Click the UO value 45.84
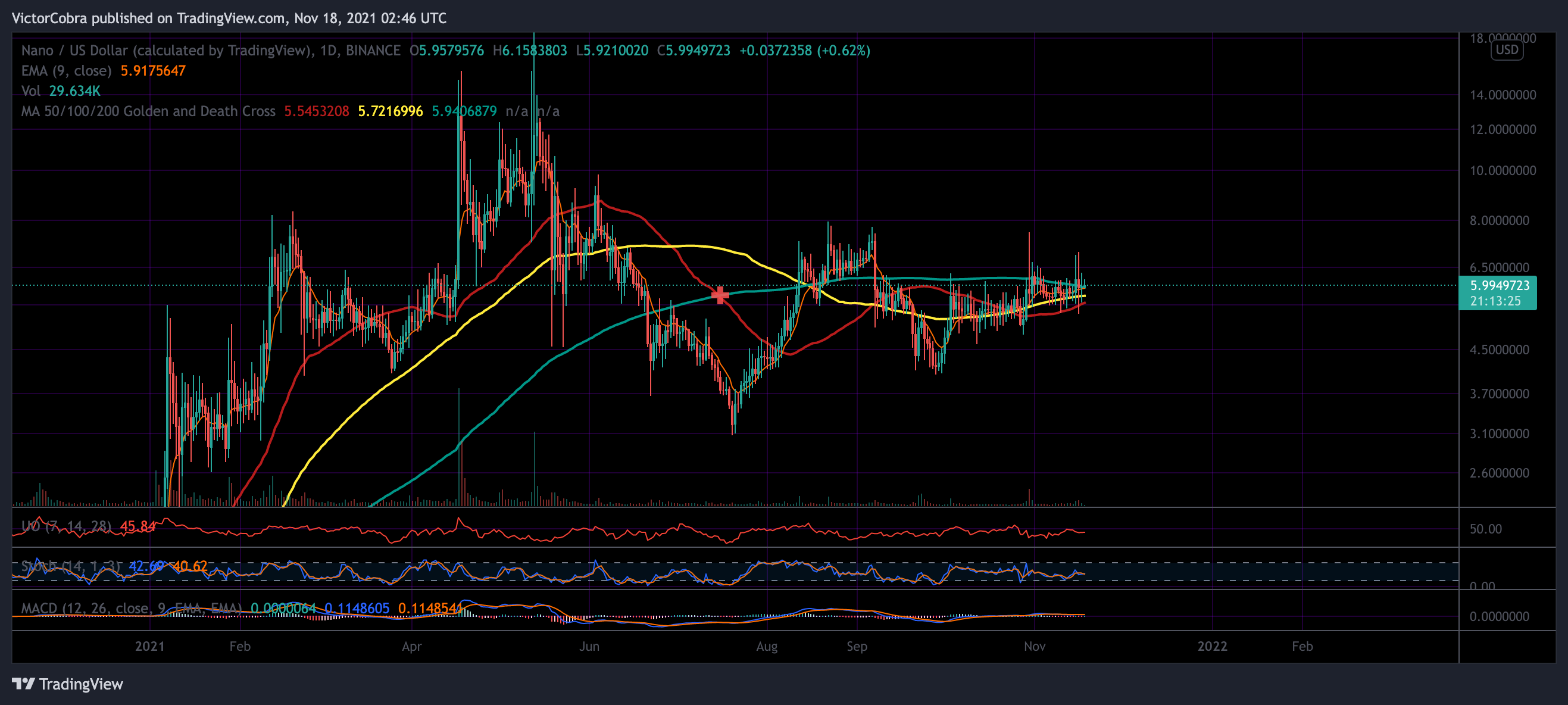Viewport: 1568px width, 705px height. [x=138, y=526]
